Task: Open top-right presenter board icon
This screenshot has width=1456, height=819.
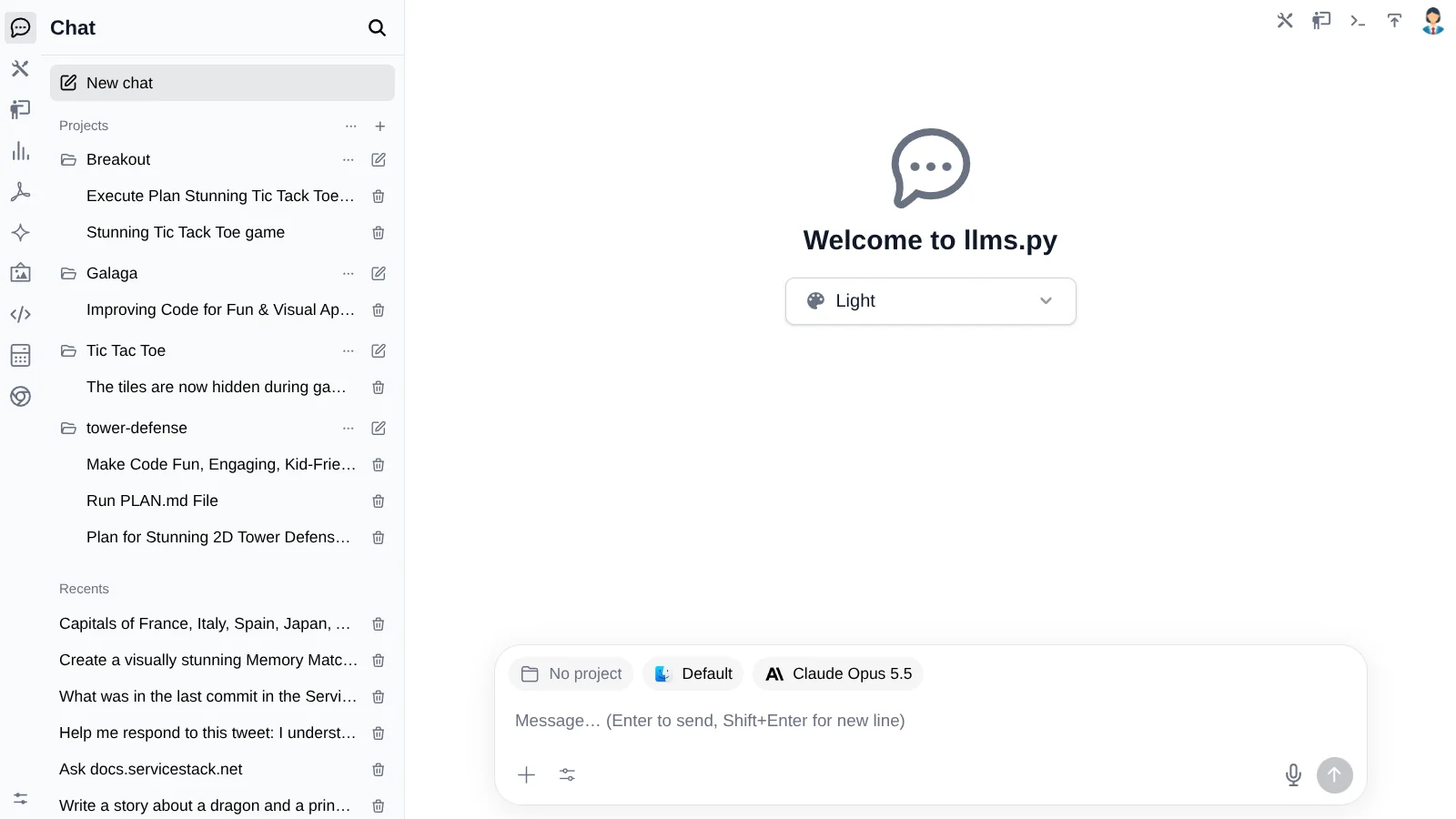Action: point(1321,20)
